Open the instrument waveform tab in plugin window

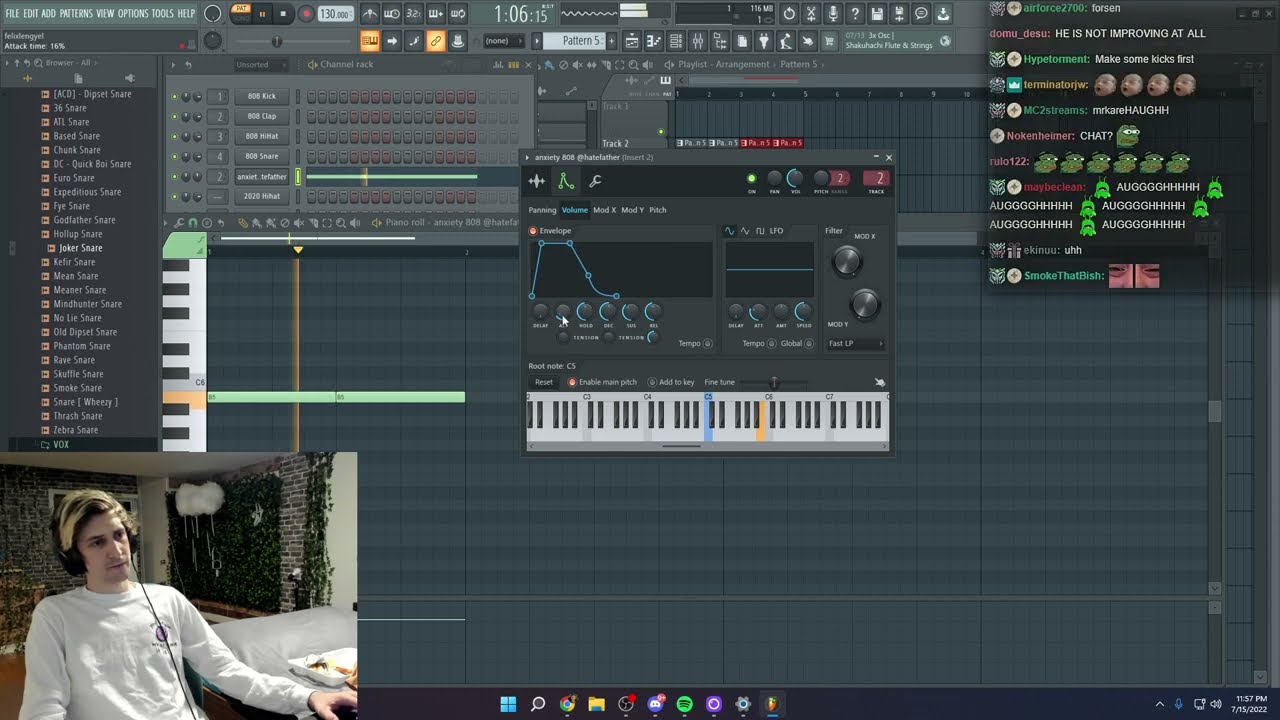click(537, 181)
